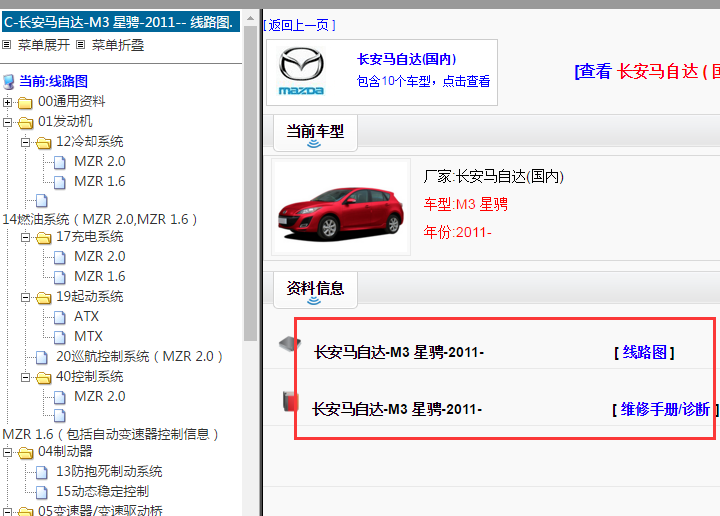The height and width of the screenshot is (516, 720).
Task: Click the 查看 长安马自达 header link
Action: (647, 71)
